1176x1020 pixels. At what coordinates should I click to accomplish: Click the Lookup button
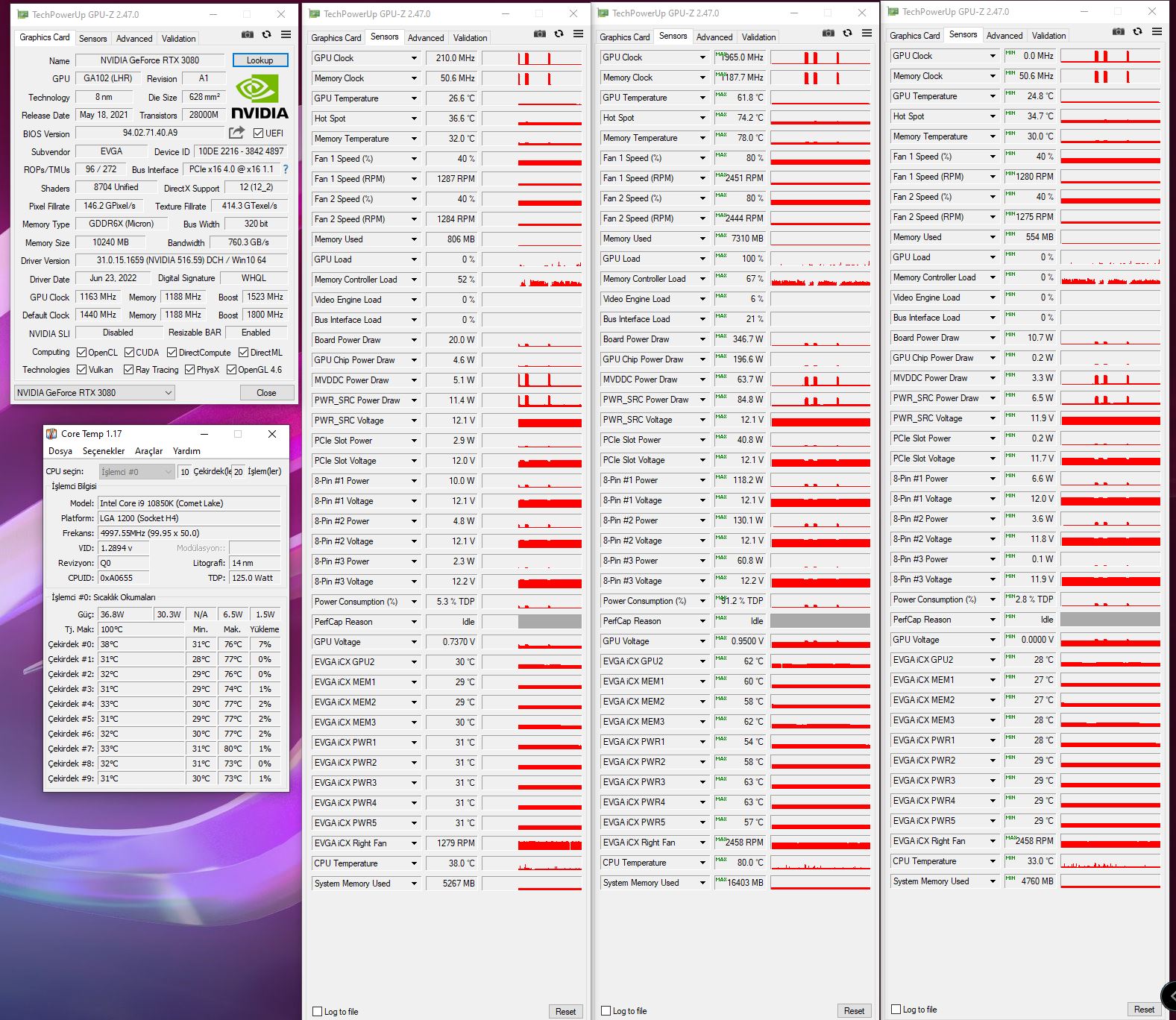click(x=260, y=60)
